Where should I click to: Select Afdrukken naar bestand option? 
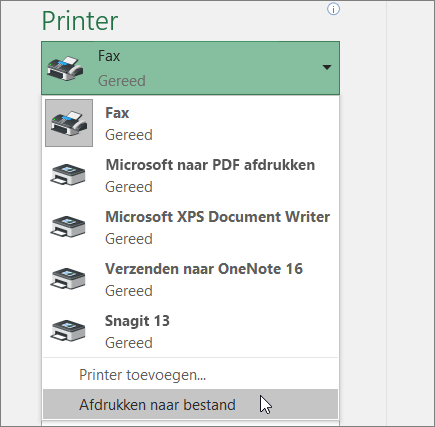(190, 404)
